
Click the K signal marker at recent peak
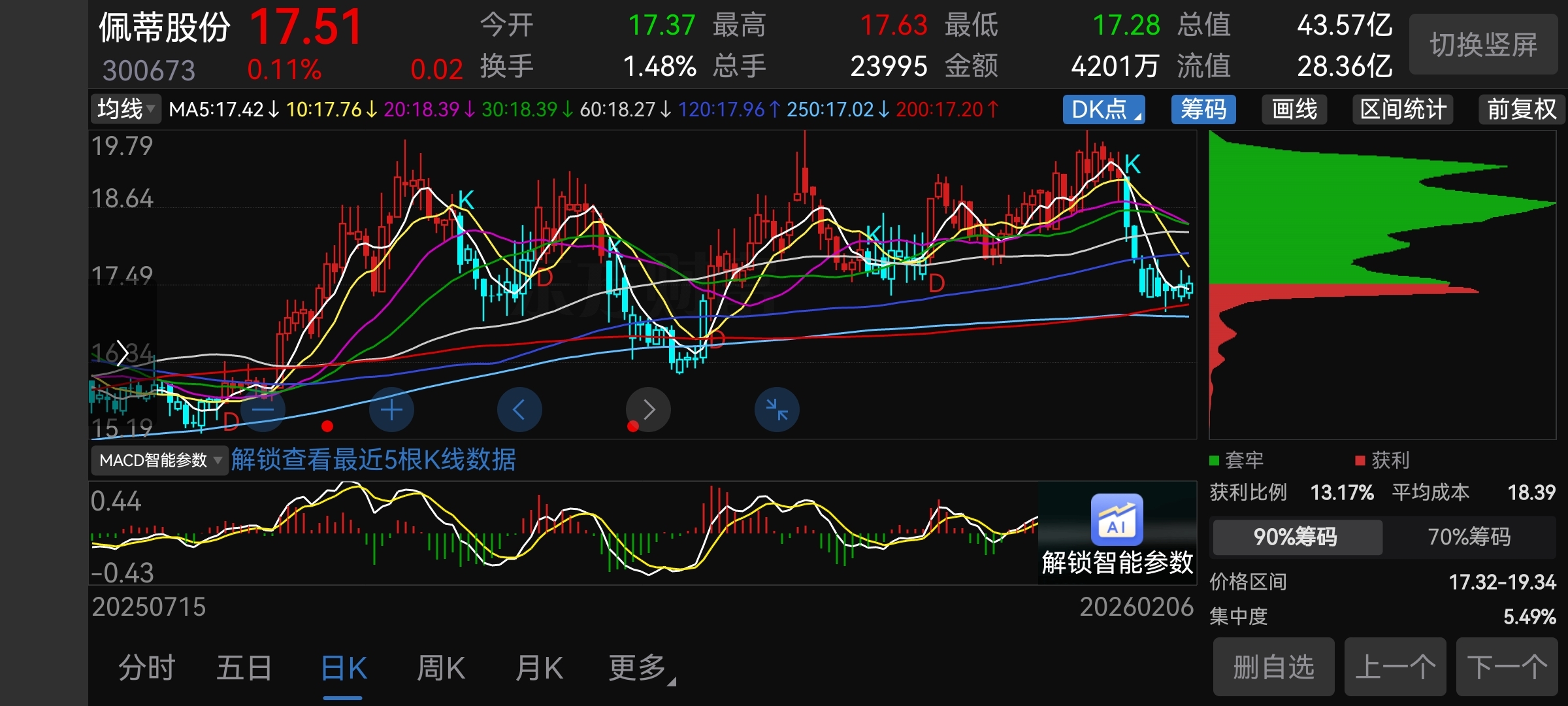coord(1132,164)
